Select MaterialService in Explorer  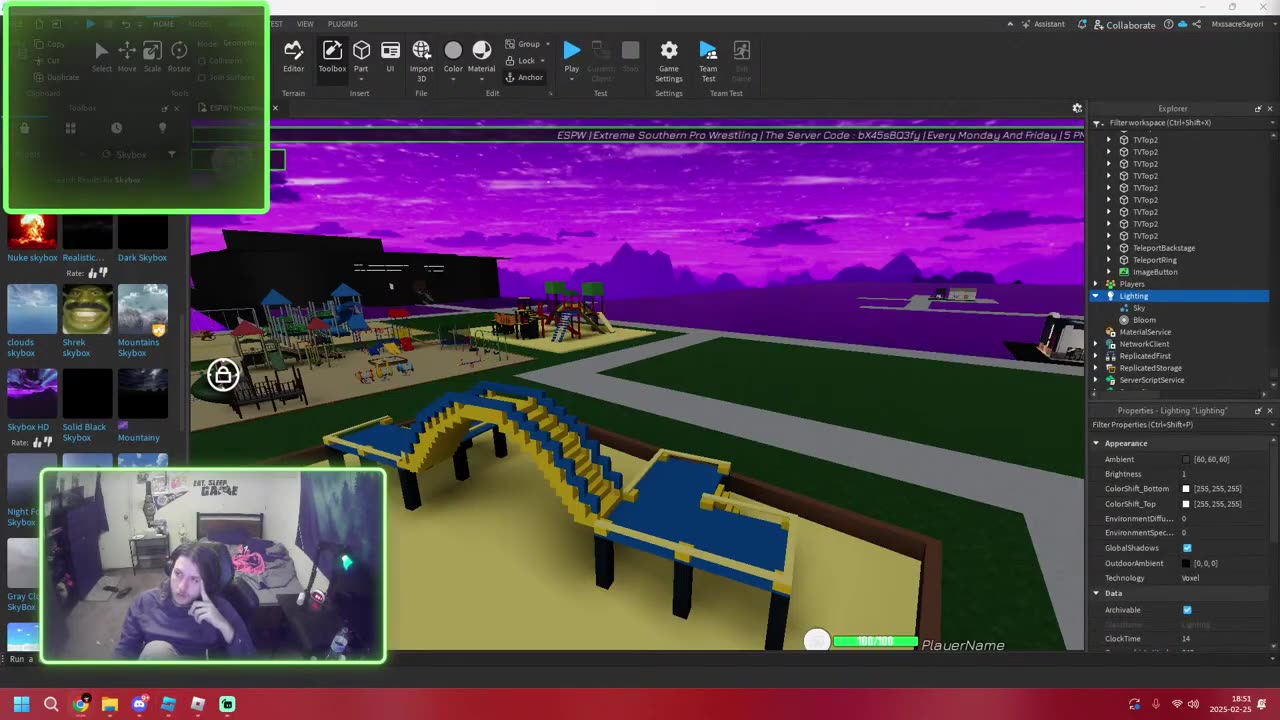[1145, 332]
